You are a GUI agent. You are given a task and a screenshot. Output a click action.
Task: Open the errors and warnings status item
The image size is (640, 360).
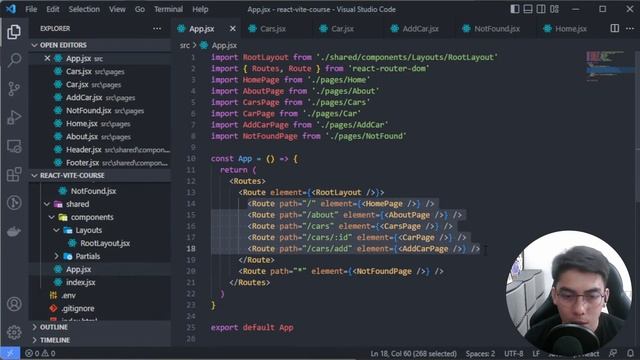[40, 353]
